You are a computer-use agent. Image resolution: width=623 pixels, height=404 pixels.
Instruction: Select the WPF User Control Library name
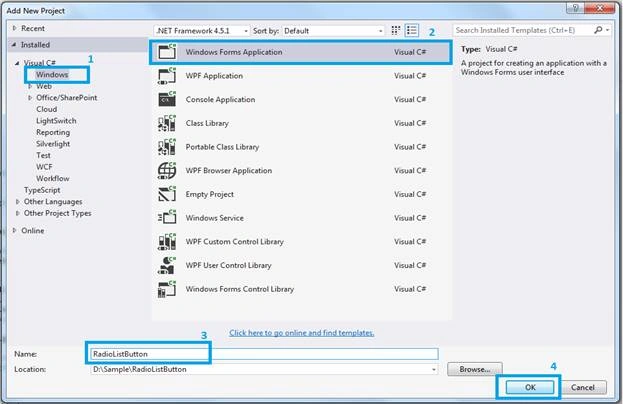[x=228, y=265]
